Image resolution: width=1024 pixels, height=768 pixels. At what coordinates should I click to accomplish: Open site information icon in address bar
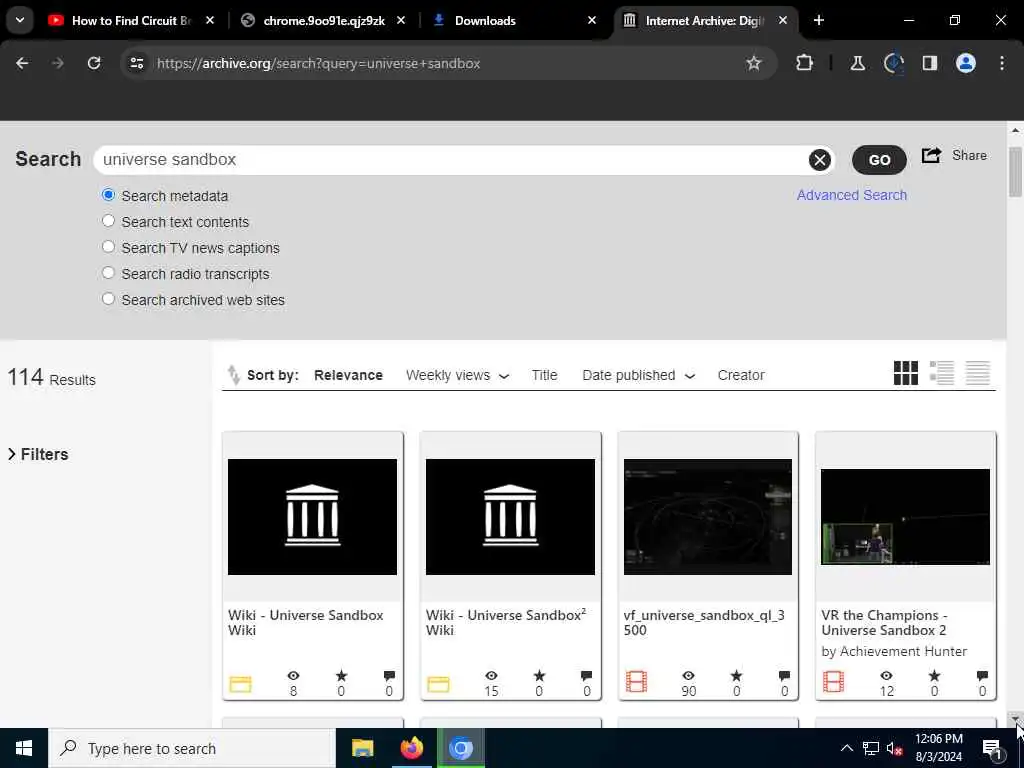[137, 63]
